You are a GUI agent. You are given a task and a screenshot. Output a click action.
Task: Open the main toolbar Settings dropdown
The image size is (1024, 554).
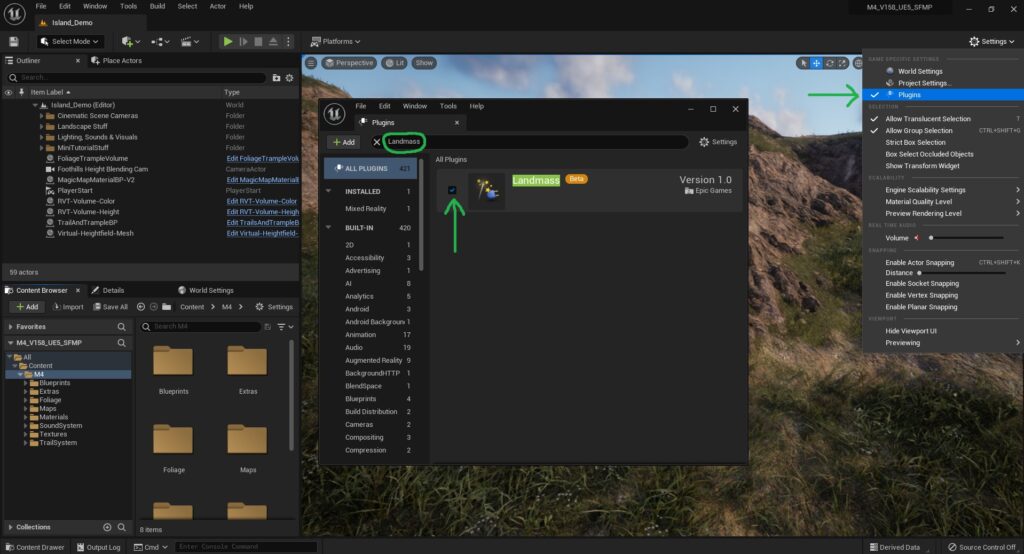tap(992, 41)
